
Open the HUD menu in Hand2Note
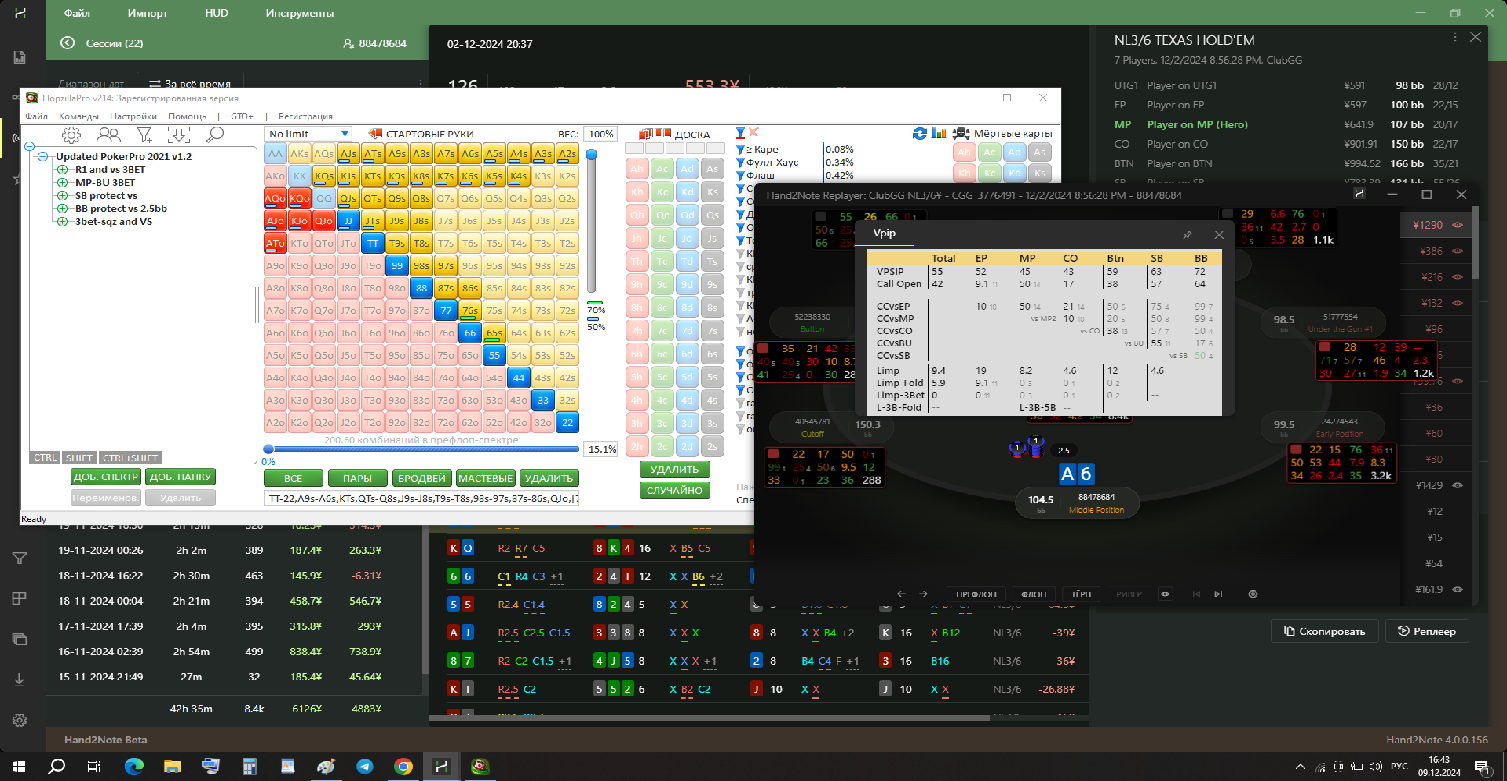click(x=216, y=15)
